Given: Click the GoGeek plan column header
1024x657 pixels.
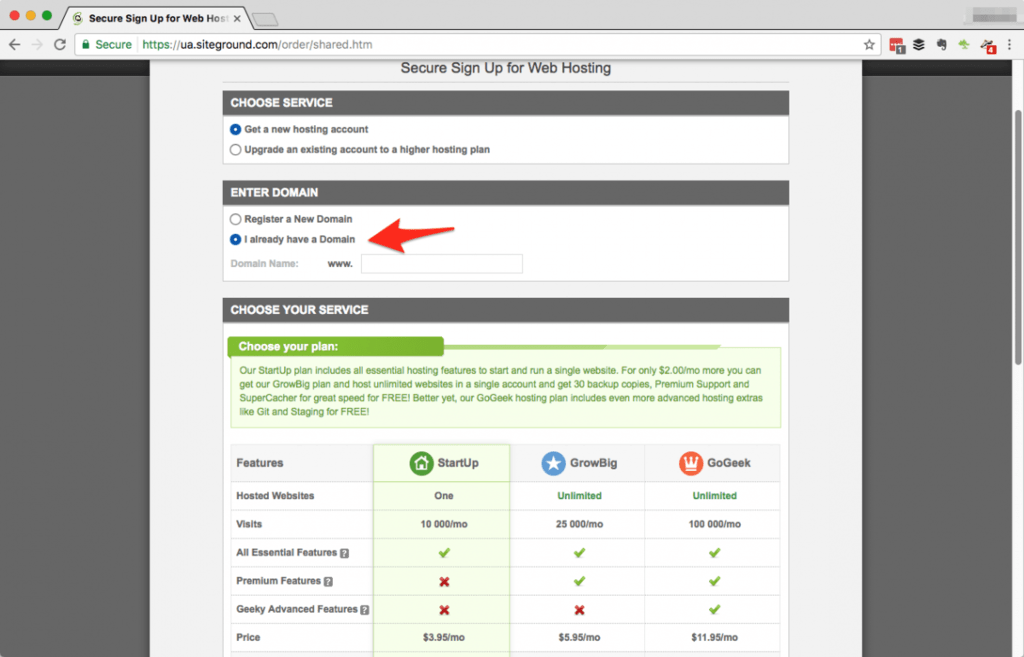Looking at the screenshot, I should [x=712, y=463].
